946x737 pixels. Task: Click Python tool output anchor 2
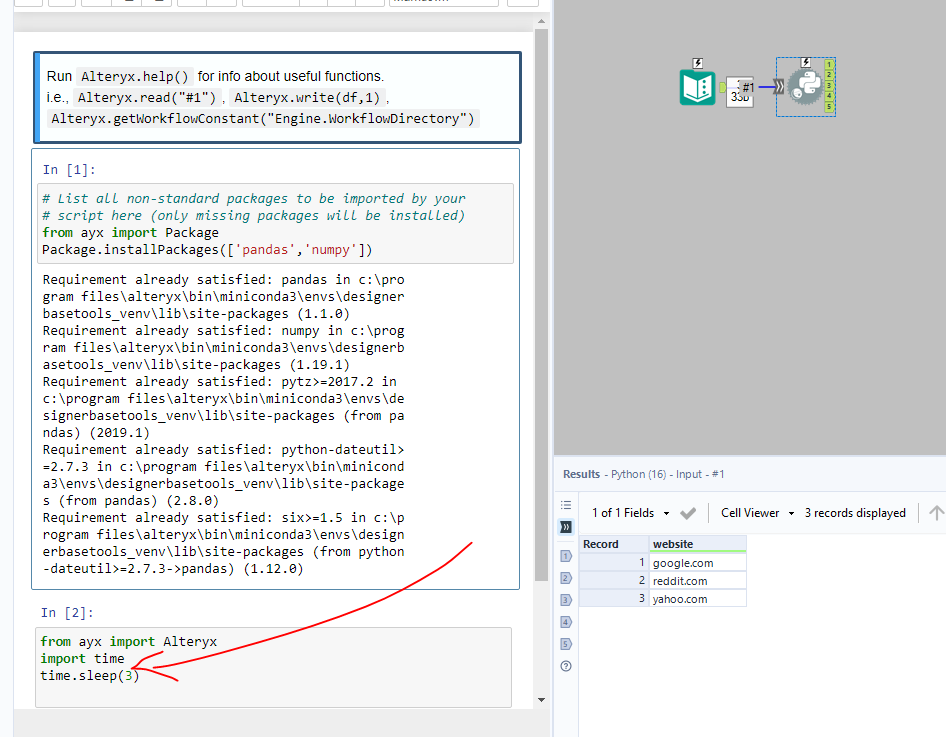point(829,75)
